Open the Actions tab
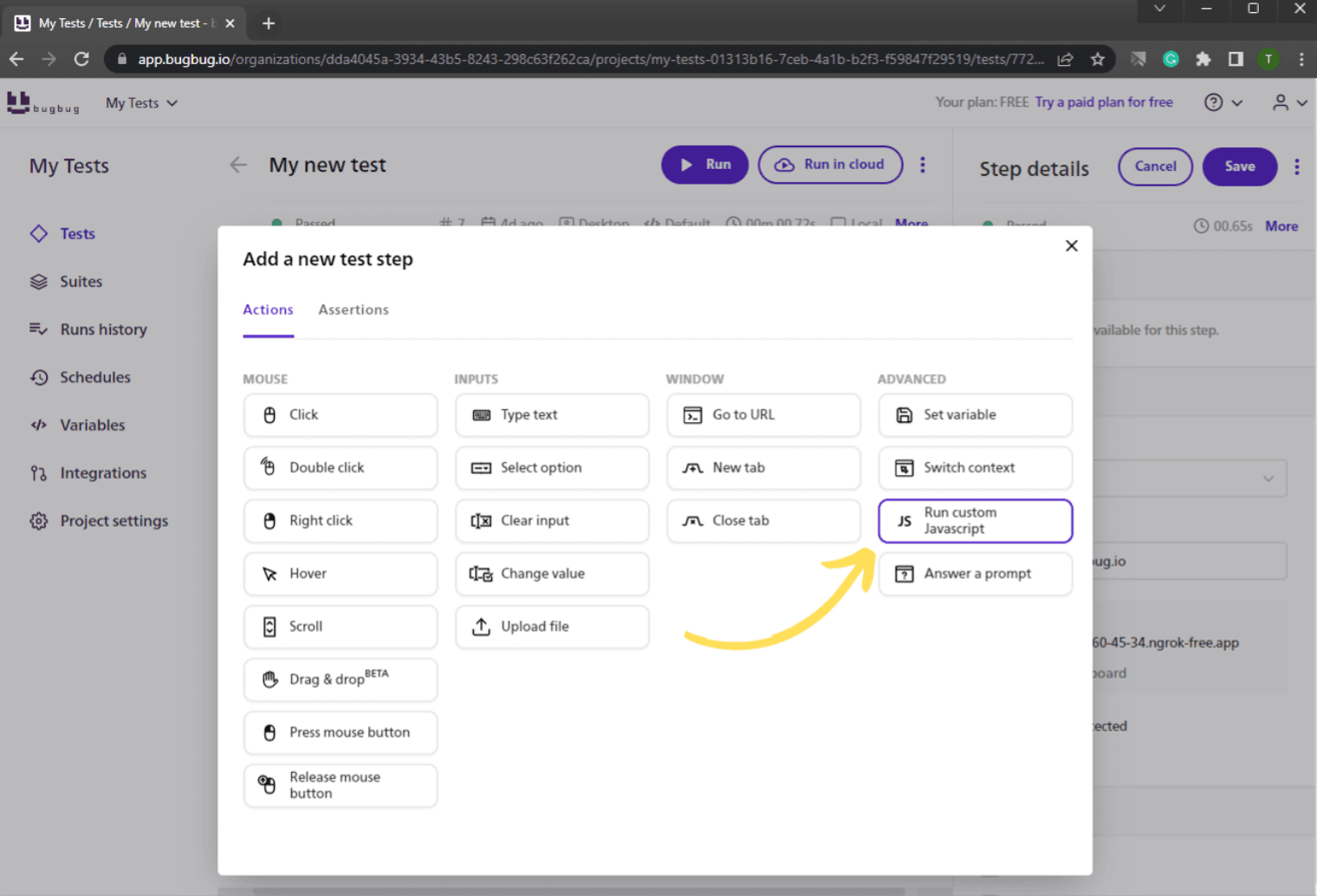1317x896 pixels. click(268, 310)
